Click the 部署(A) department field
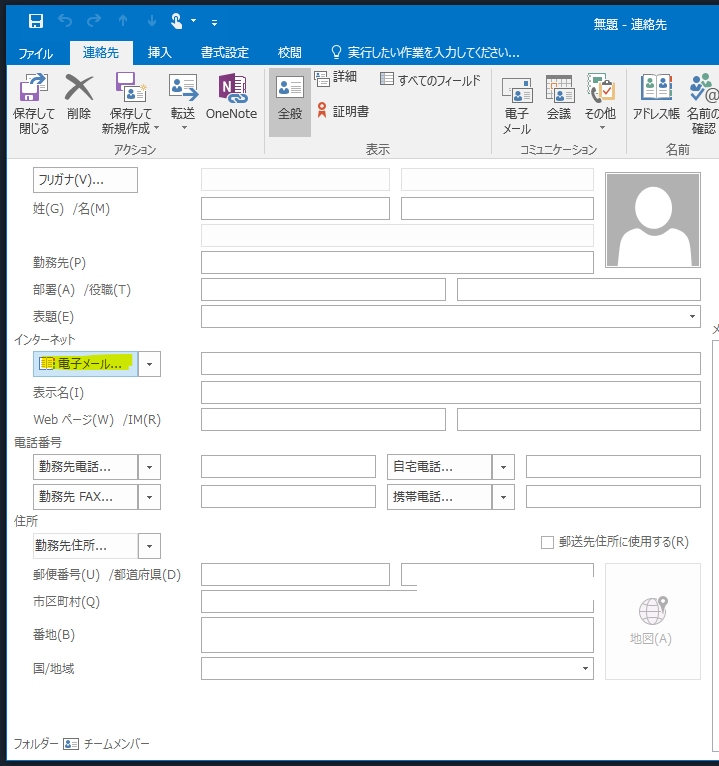Viewport: 719px width, 766px height. (x=323, y=290)
